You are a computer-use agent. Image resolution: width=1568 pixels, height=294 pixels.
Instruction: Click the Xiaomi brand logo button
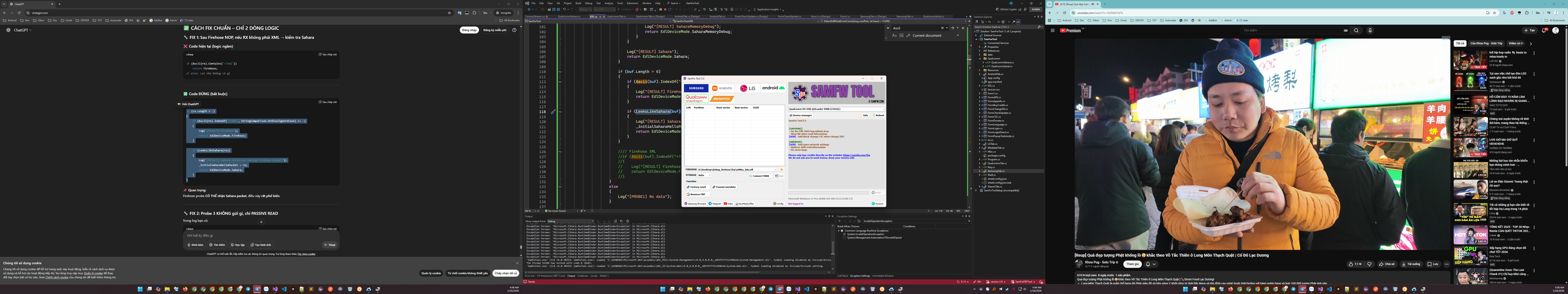tap(722, 88)
